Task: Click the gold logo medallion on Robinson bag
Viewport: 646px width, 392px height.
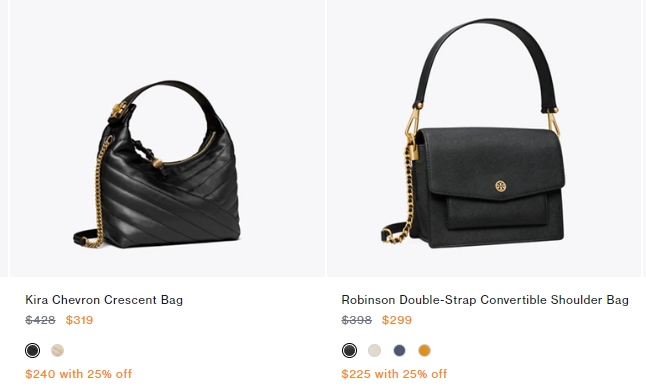Action: coord(501,186)
